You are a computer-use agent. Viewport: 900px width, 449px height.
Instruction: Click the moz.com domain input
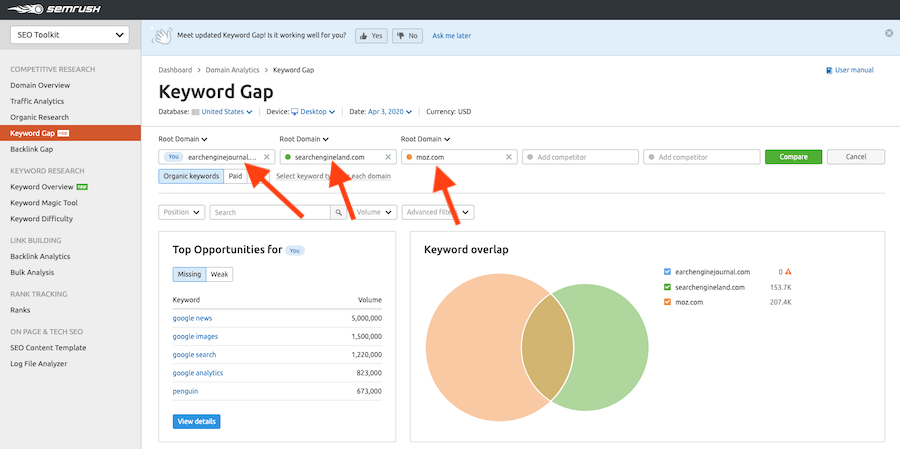click(x=459, y=157)
